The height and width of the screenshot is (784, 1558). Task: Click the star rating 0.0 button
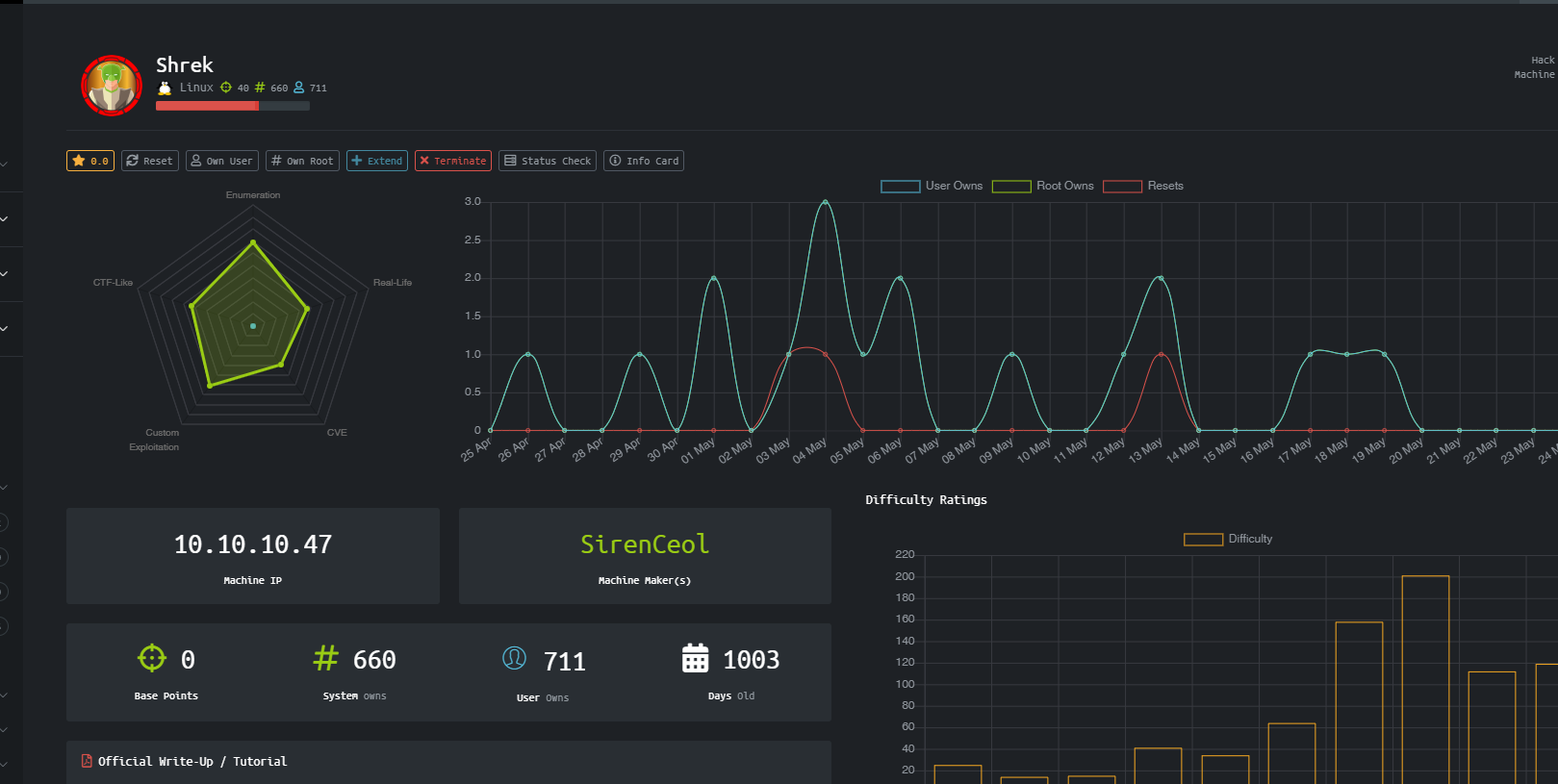coord(90,161)
